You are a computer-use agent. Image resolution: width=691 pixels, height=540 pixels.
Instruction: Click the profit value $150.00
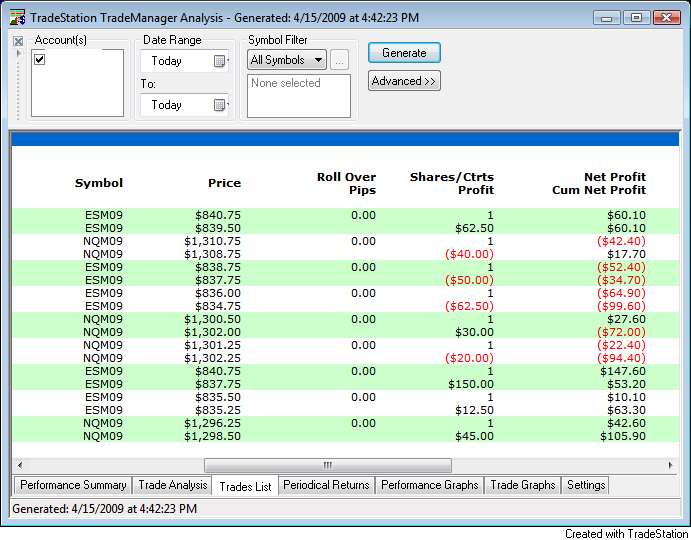tap(471, 384)
